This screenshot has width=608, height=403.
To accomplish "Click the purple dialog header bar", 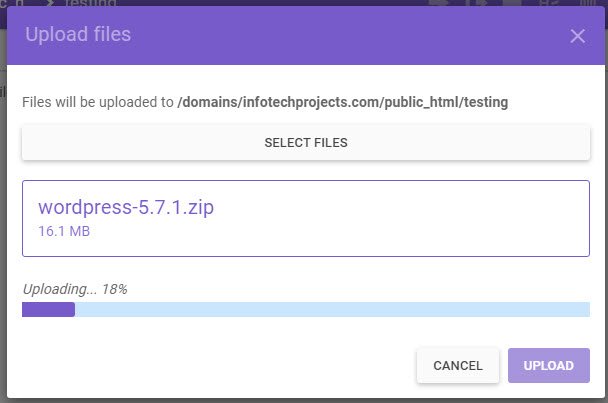I will pyautogui.click(x=306, y=35).
